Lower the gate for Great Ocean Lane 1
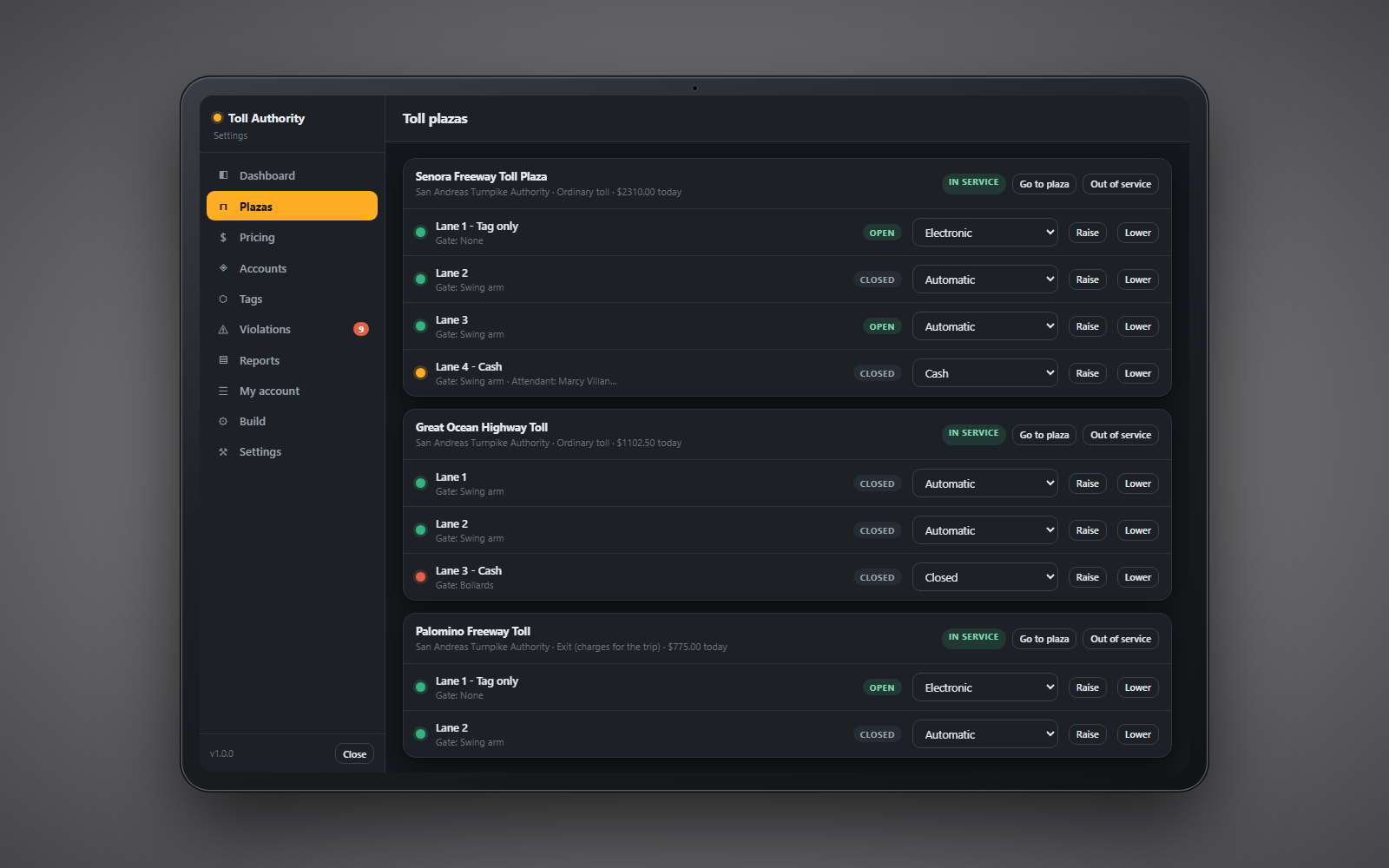1389x868 pixels. coord(1138,483)
